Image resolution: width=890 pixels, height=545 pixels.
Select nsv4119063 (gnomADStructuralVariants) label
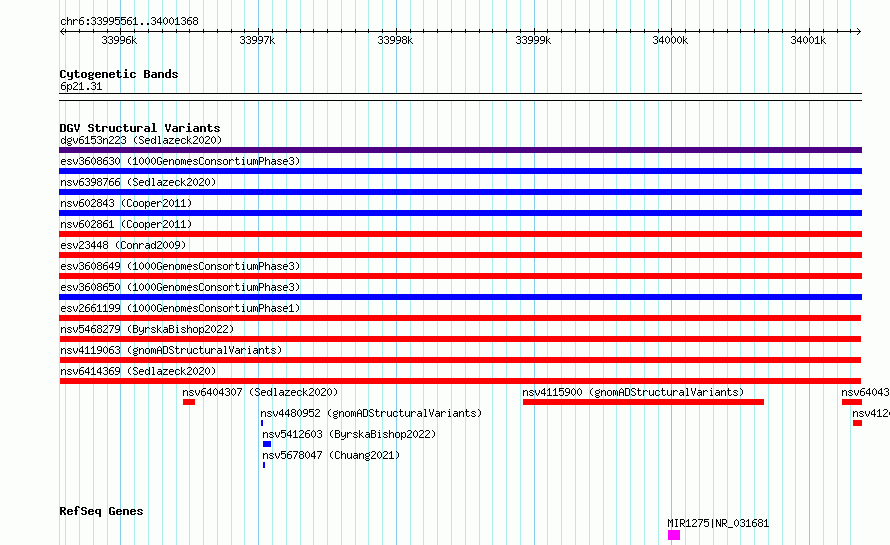(x=171, y=350)
